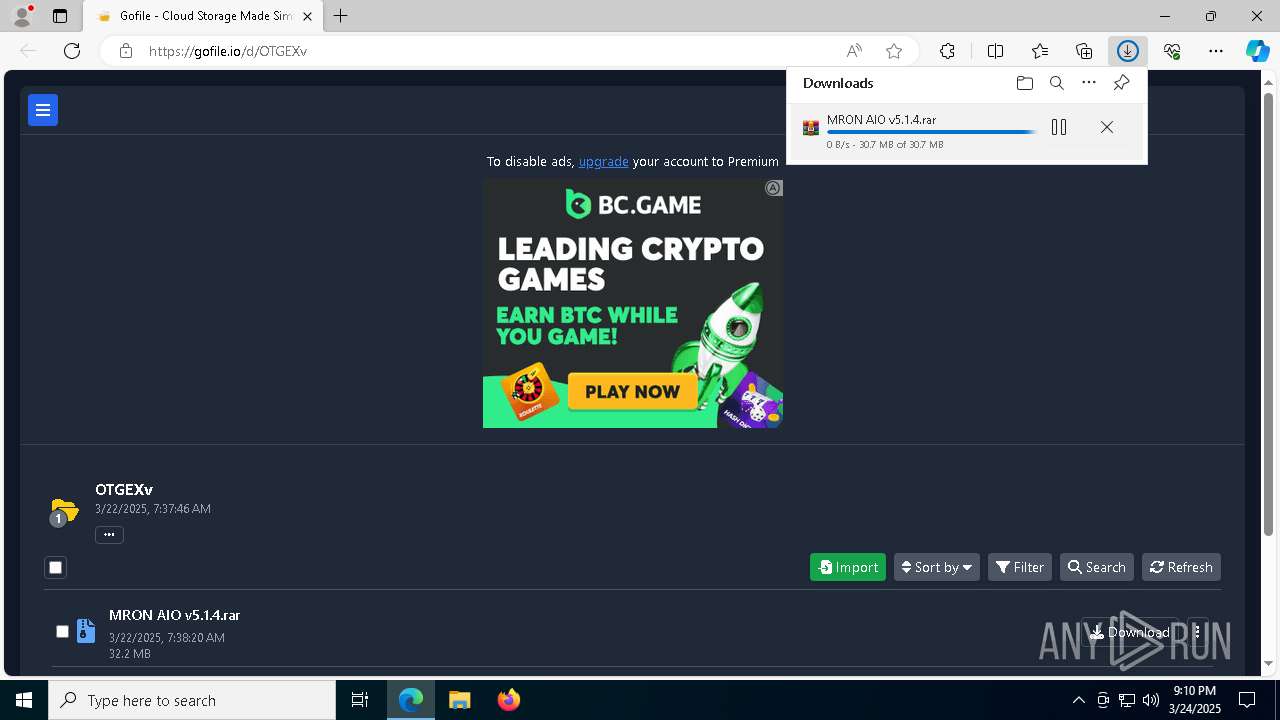Open Collections panel

(1084, 51)
